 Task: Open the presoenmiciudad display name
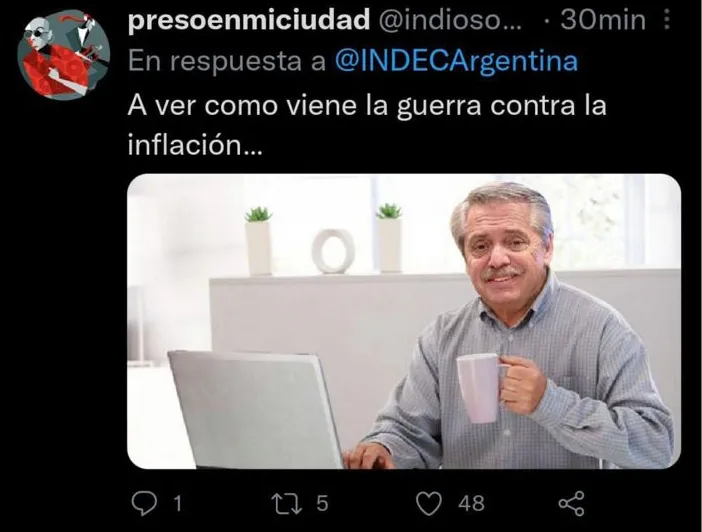pyautogui.click(x=249, y=21)
